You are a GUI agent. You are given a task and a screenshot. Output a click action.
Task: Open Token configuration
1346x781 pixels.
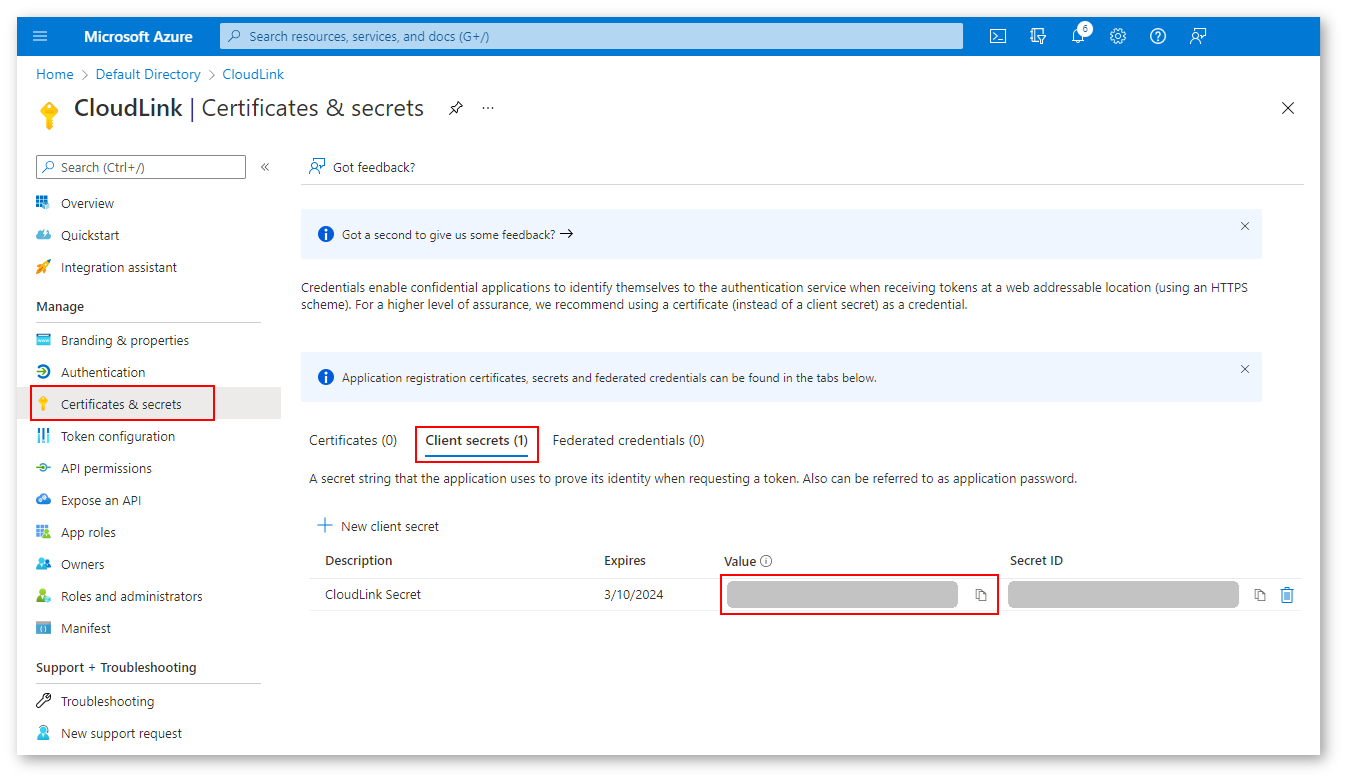[118, 436]
